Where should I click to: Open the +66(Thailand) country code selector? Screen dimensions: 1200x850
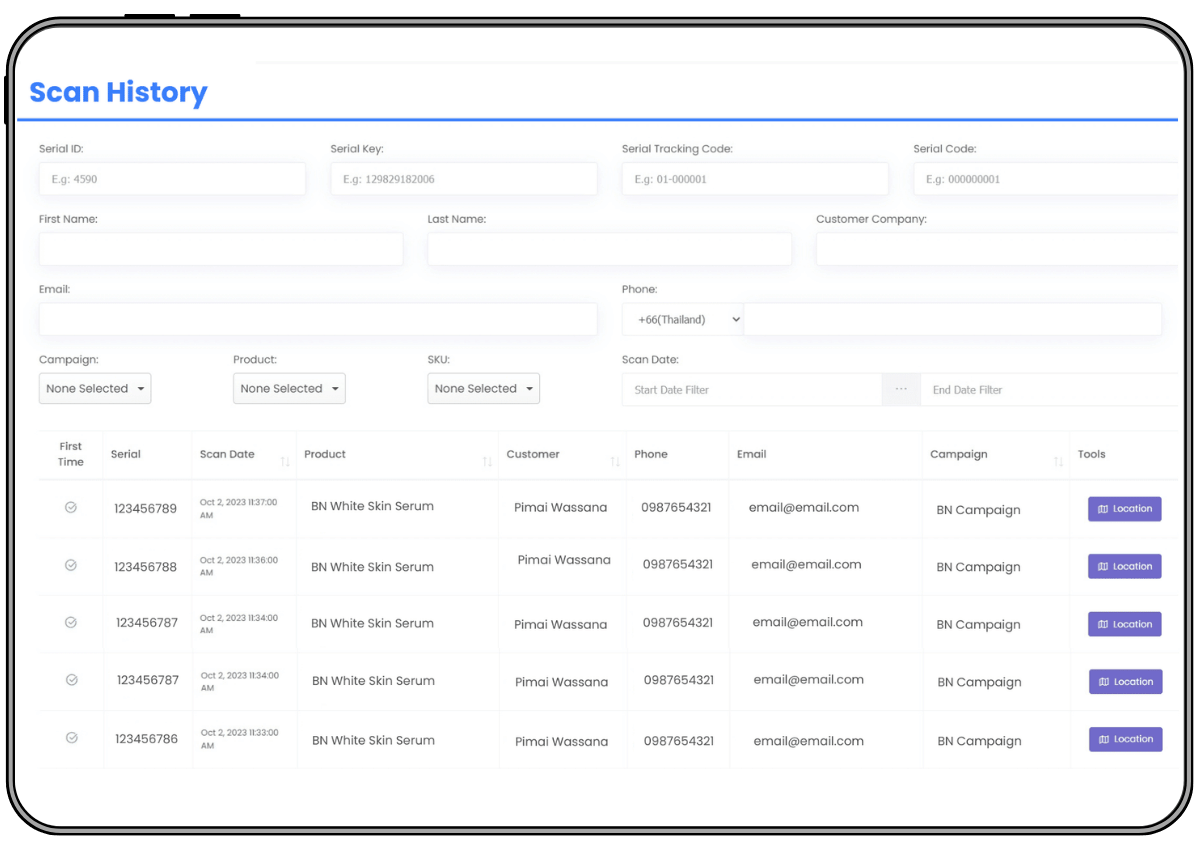[683, 320]
